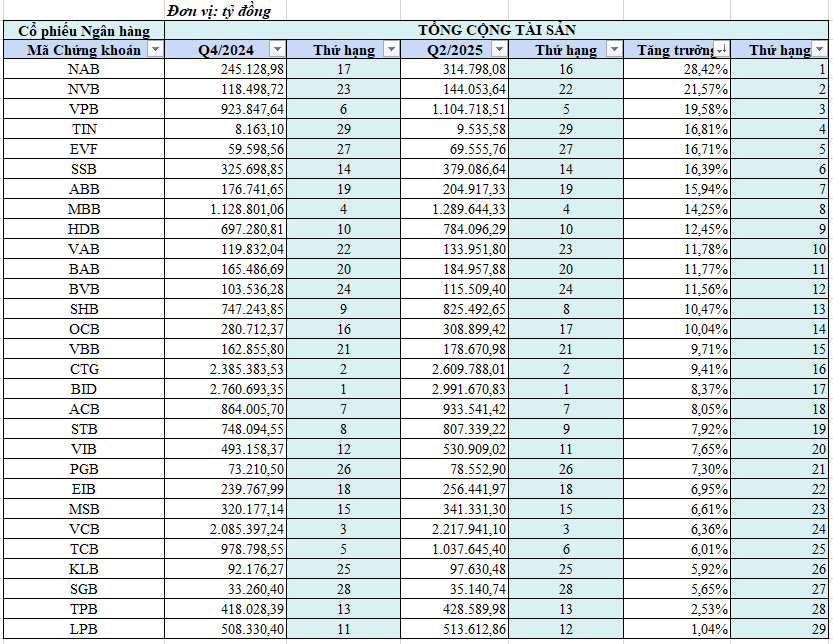
Task: Select the SSB ticker cell
Action: 84,169
